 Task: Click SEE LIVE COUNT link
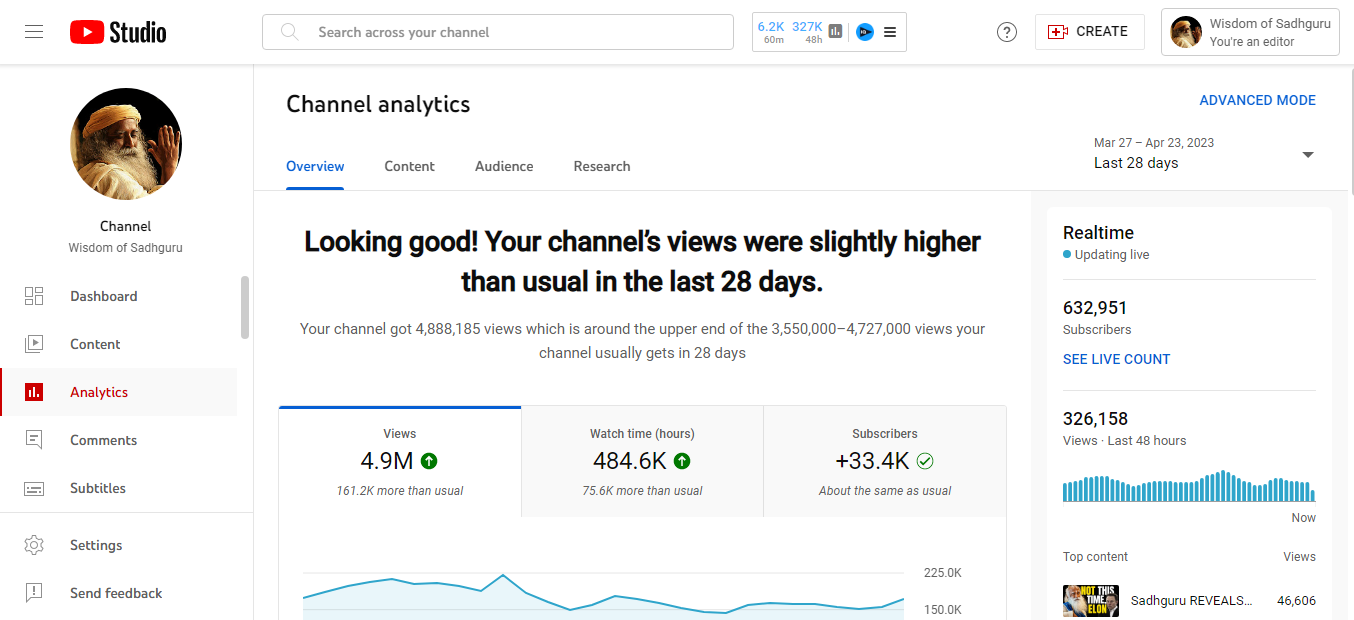pyautogui.click(x=1116, y=359)
